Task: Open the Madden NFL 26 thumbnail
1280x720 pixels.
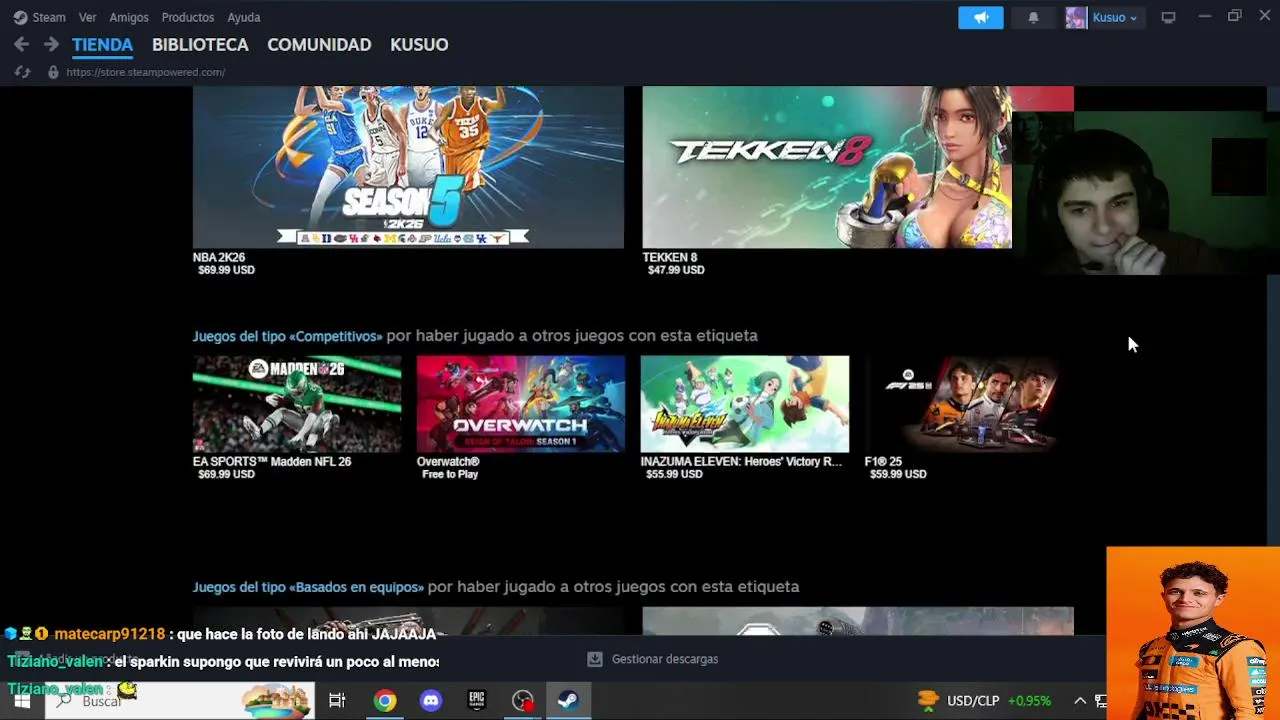Action: [x=297, y=404]
